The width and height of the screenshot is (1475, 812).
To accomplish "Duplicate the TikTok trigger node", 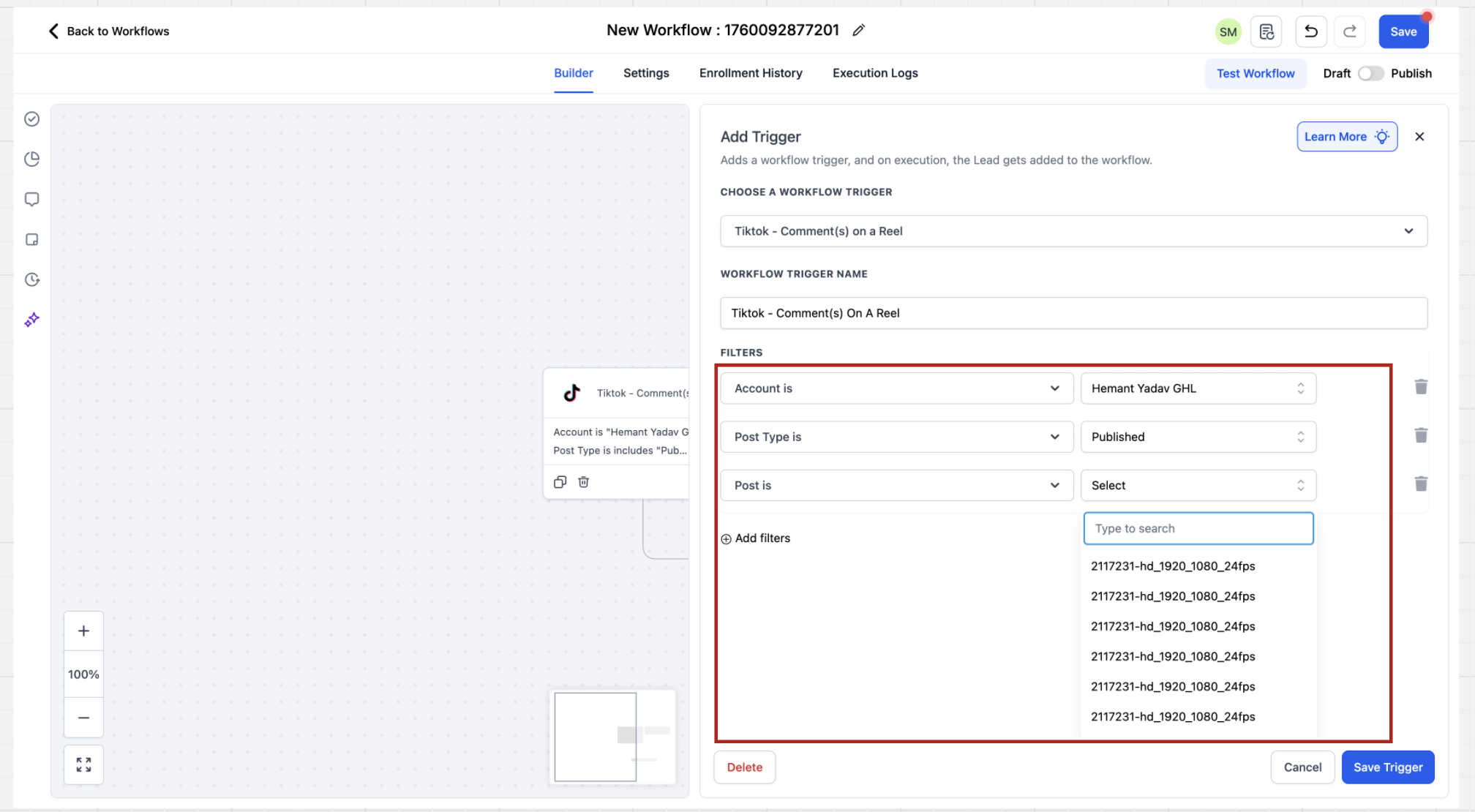I will click(x=560, y=481).
